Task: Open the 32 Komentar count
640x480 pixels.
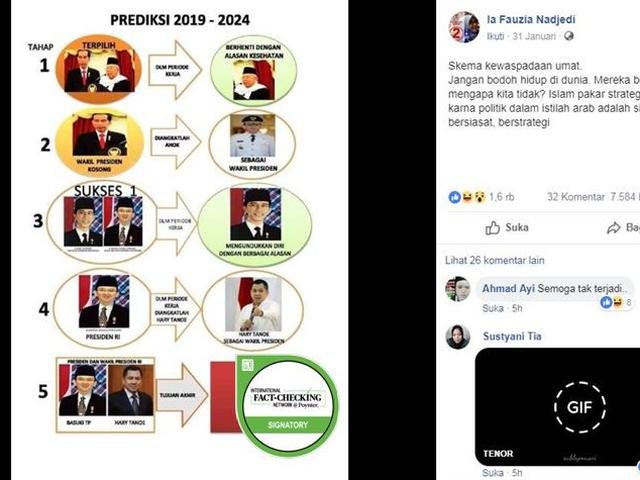Action: 576,197
